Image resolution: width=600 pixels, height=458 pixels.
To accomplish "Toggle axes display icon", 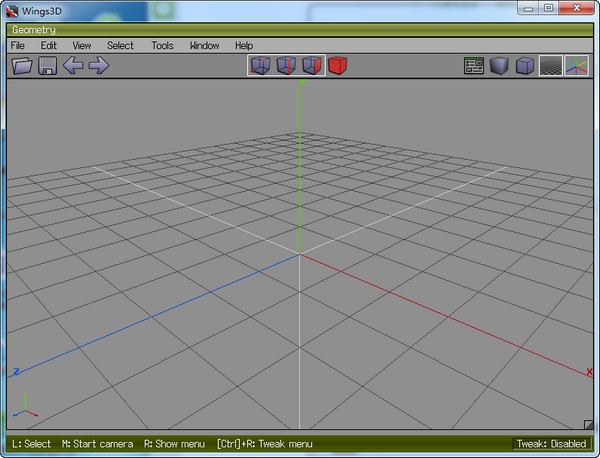I will click(x=576, y=66).
